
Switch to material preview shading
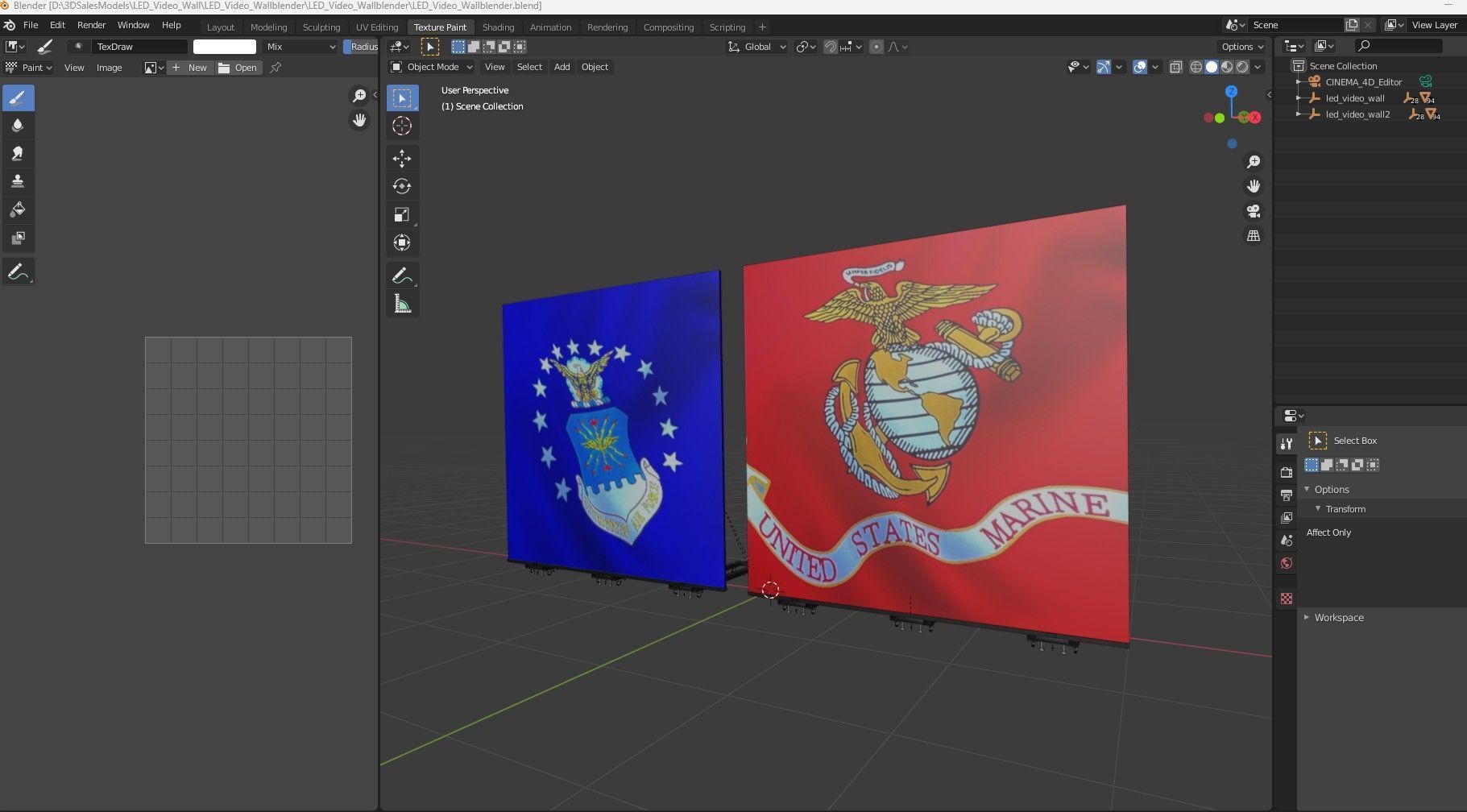(x=1227, y=68)
